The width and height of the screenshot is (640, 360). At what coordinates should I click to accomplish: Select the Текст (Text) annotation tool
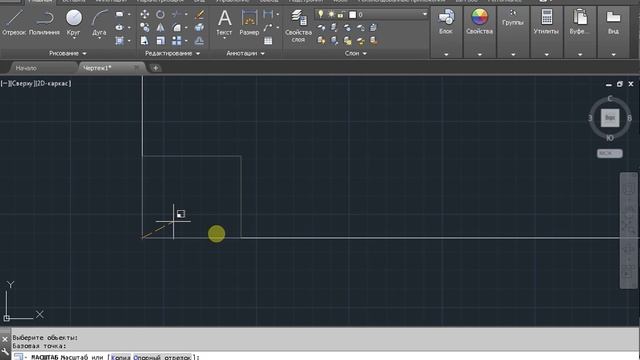click(x=224, y=22)
